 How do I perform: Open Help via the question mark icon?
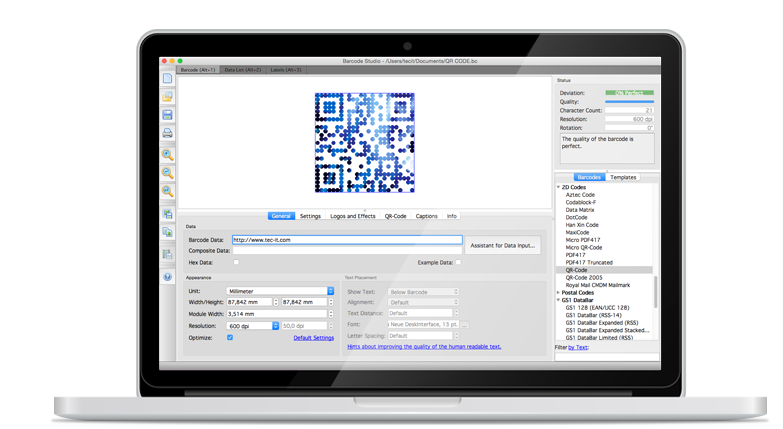pyautogui.click(x=167, y=276)
